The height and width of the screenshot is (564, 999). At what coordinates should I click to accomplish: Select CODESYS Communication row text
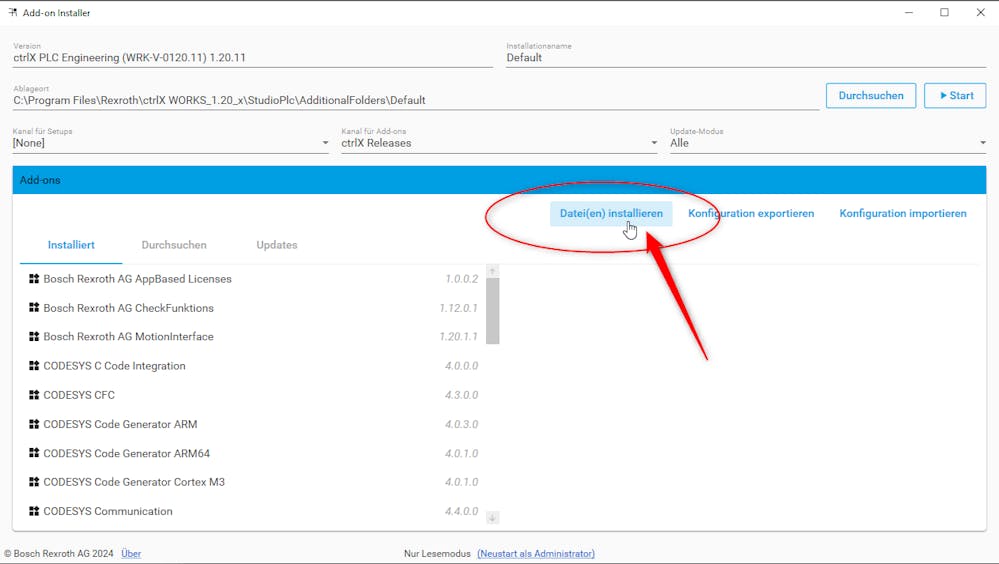108,511
